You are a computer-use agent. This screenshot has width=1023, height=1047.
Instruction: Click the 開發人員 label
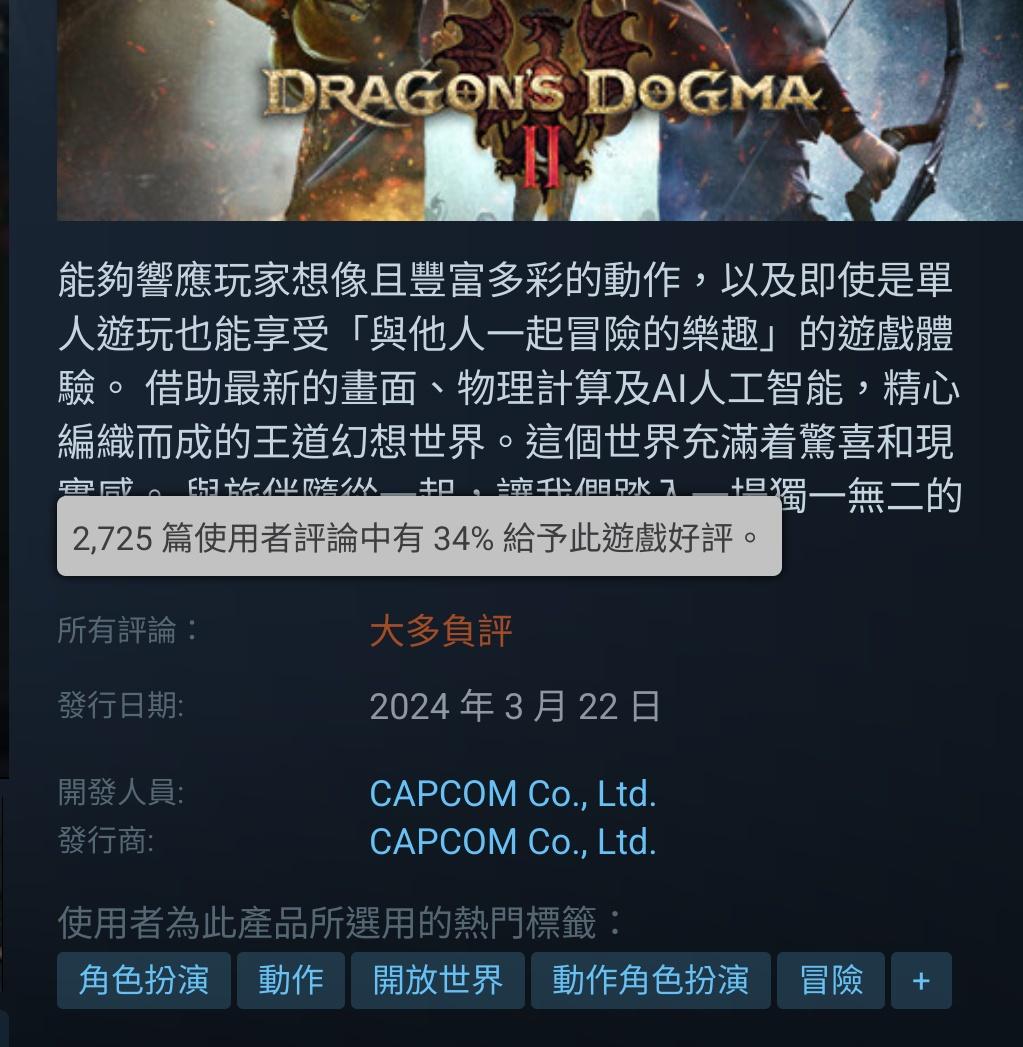point(121,793)
